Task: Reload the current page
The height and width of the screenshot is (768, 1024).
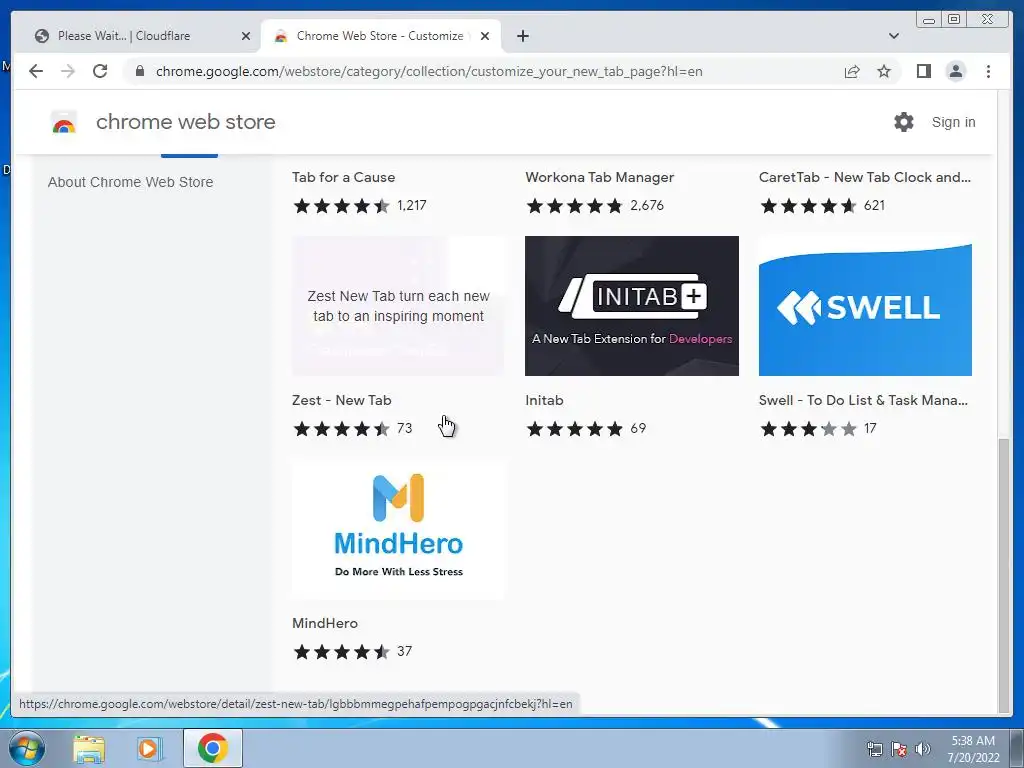Action: pyautogui.click(x=100, y=71)
